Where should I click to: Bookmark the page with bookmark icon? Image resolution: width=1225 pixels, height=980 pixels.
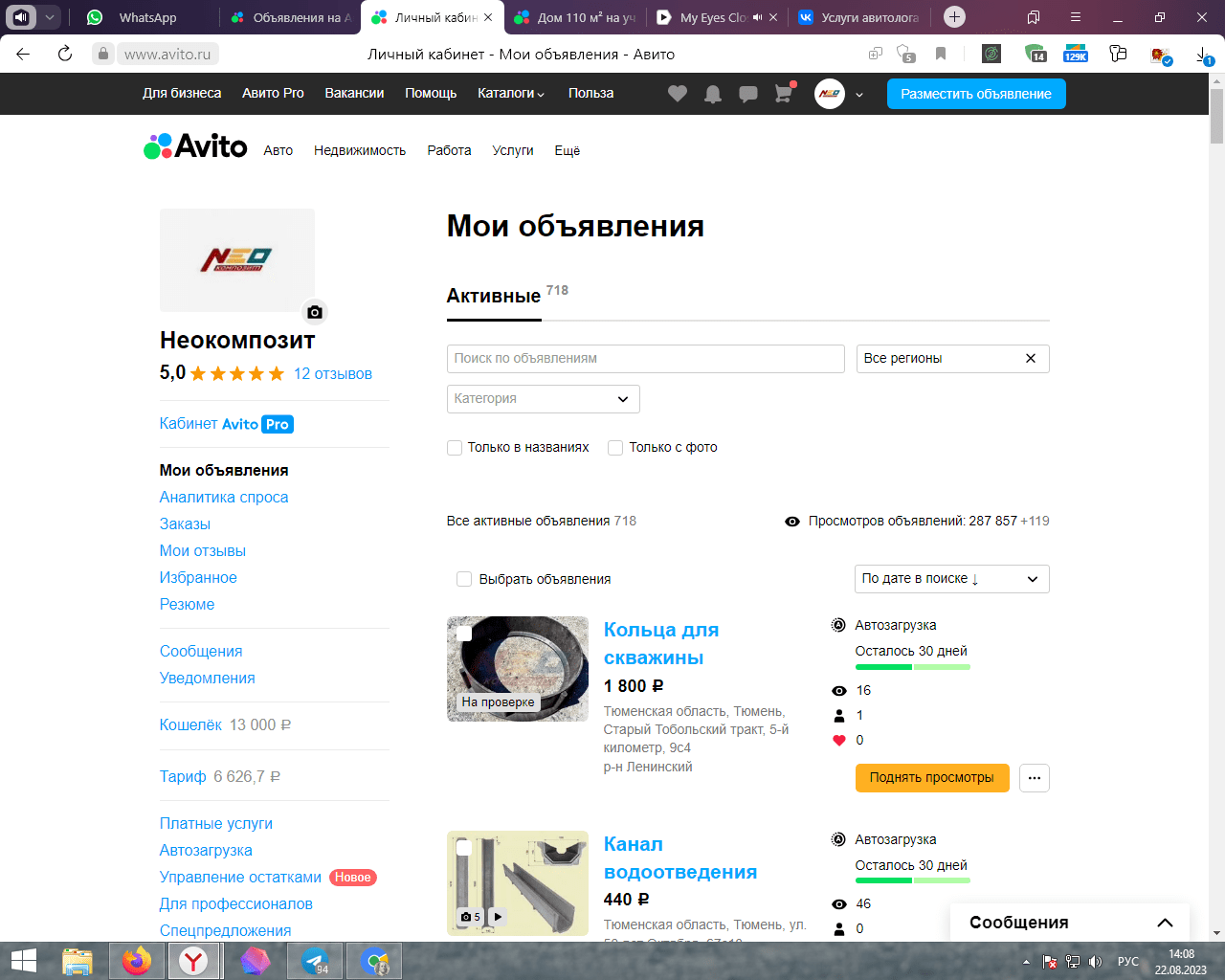point(941,54)
